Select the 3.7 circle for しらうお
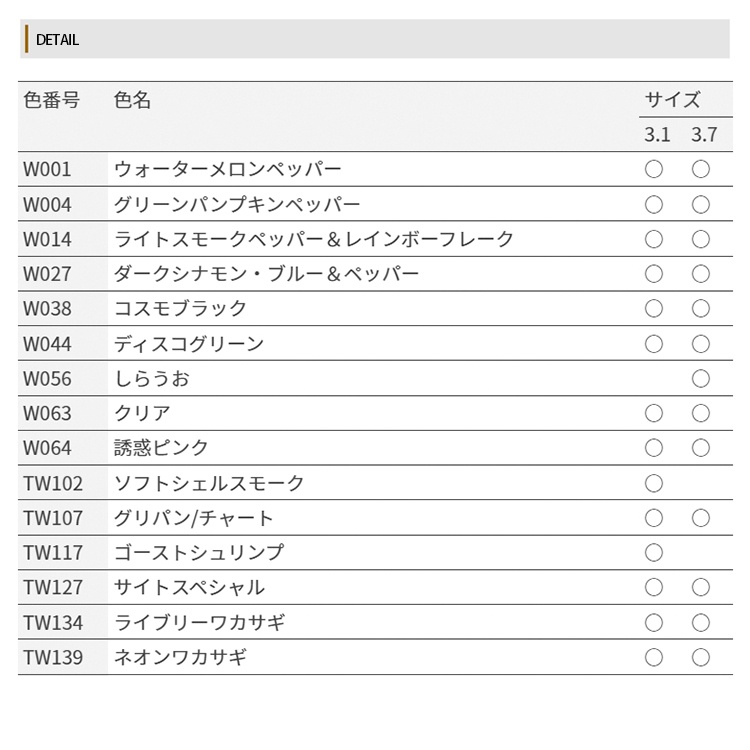 701,378
